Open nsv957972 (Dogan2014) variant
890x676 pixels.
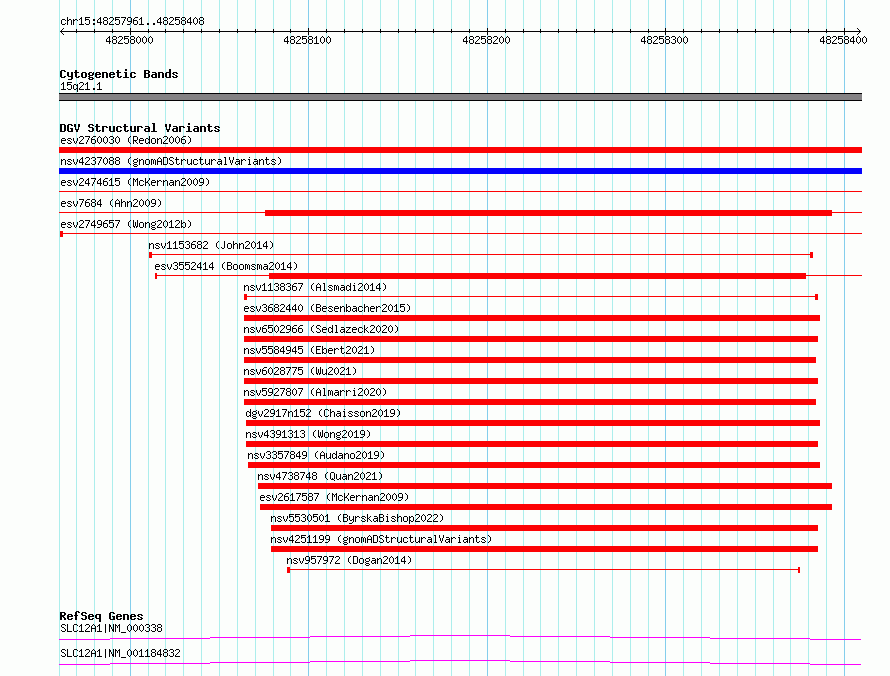349,560
